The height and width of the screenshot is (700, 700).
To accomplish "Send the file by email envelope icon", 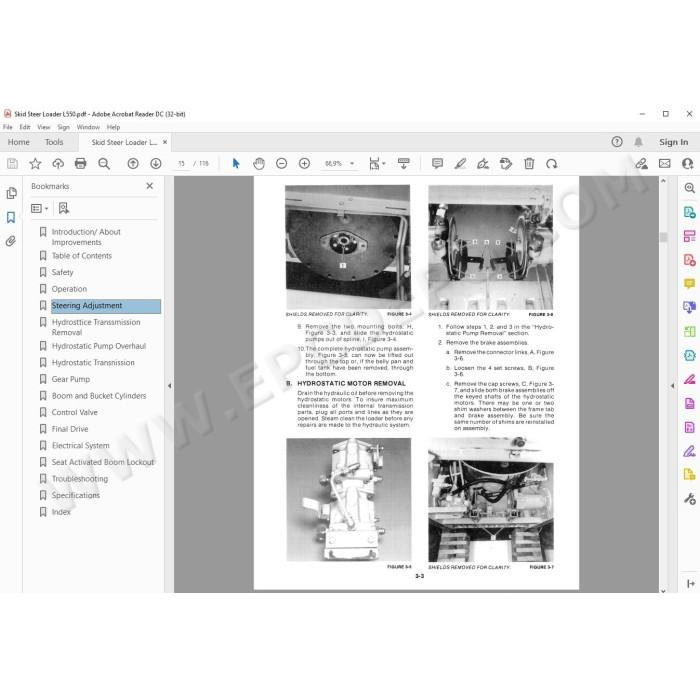I will point(665,164).
